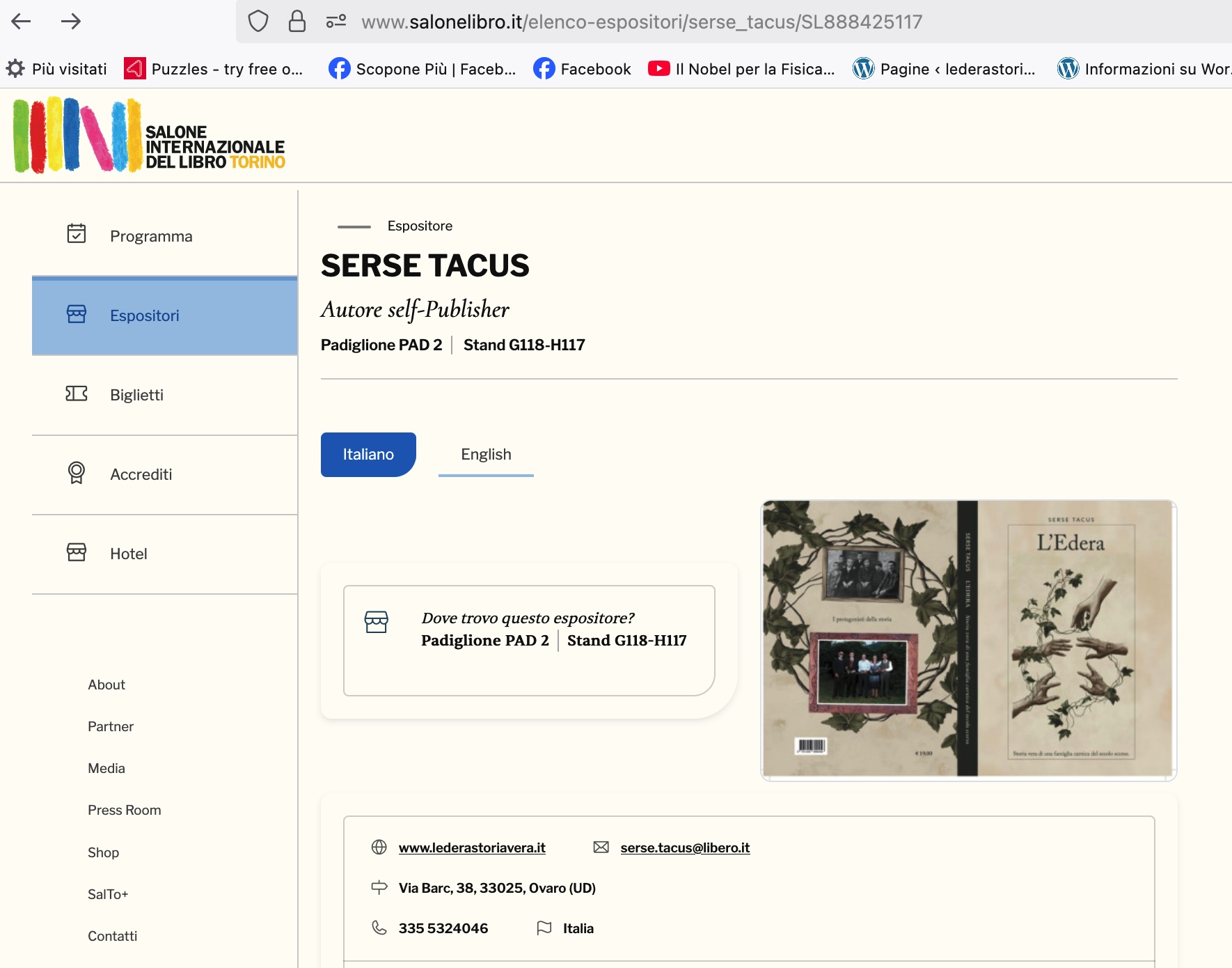Open the Contatti link
Viewport: 1232px width, 968px height.
pyautogui.click(x=113, y=936)
